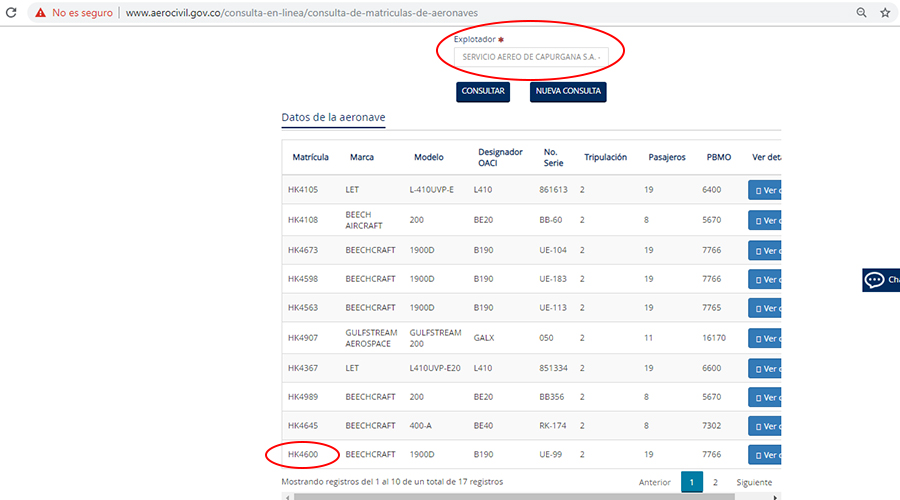900x500 pixels.
Task: View details for aircraft HK4989
Action: coord(765,397)
